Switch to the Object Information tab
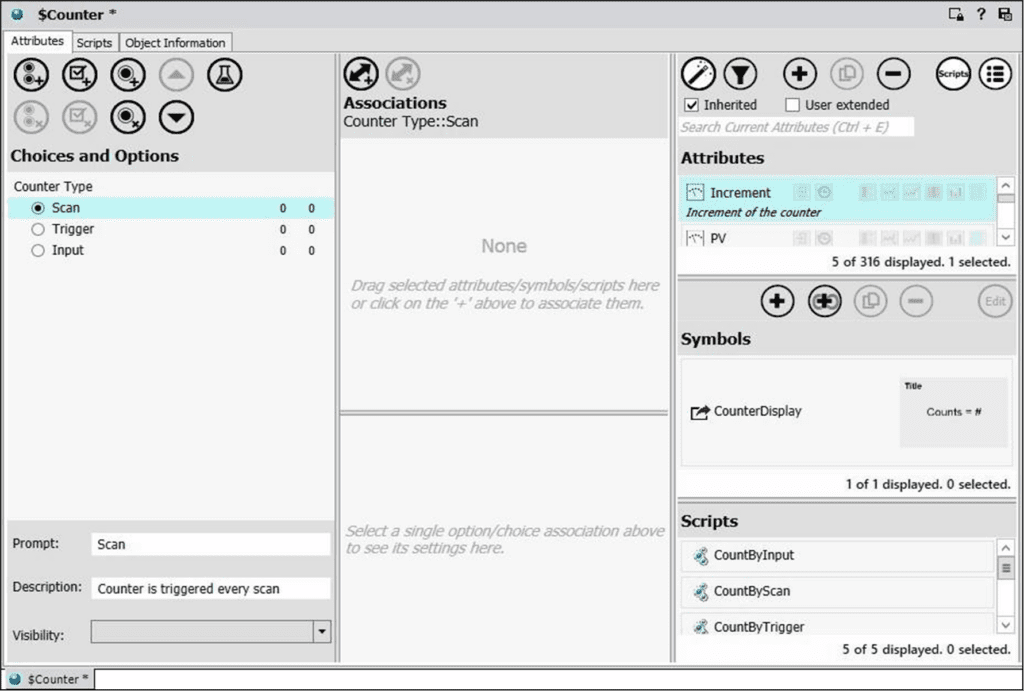 point(176,42)
